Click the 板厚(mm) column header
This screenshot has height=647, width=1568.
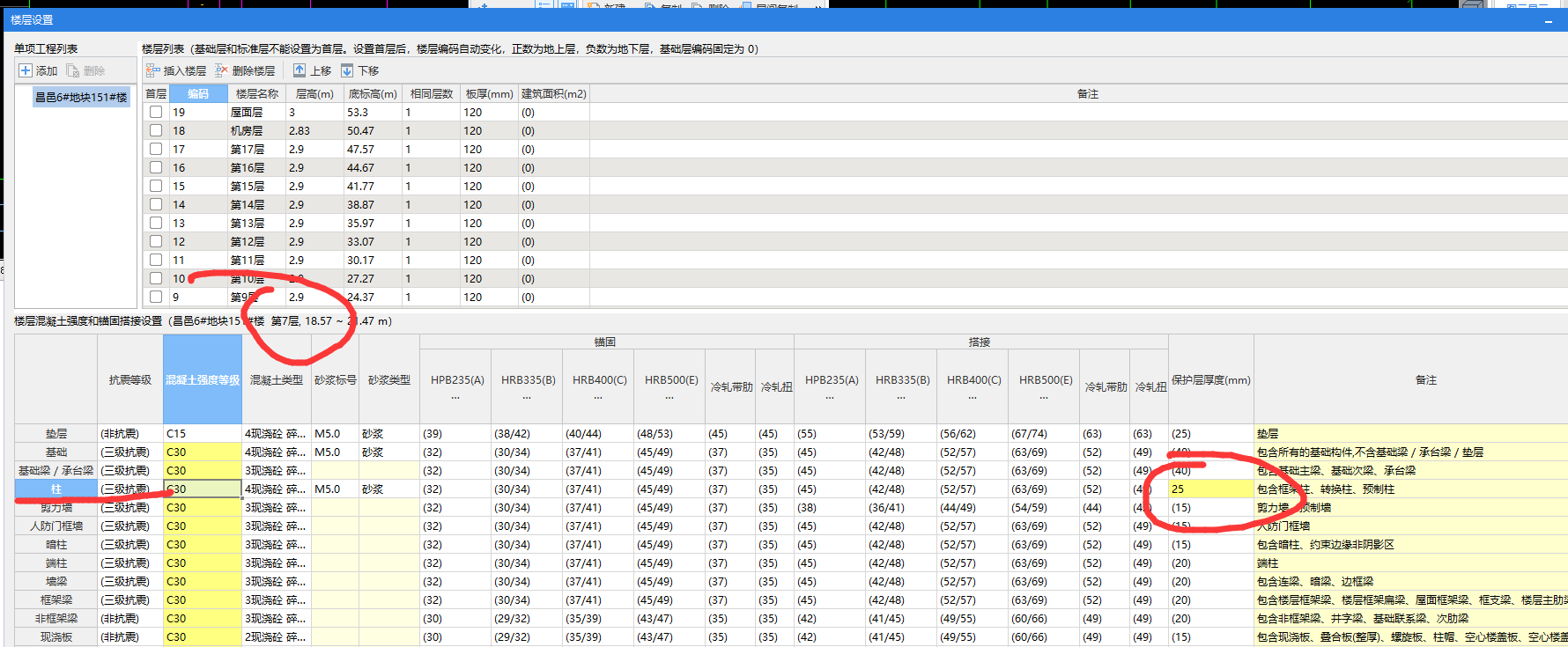[489, 93]
